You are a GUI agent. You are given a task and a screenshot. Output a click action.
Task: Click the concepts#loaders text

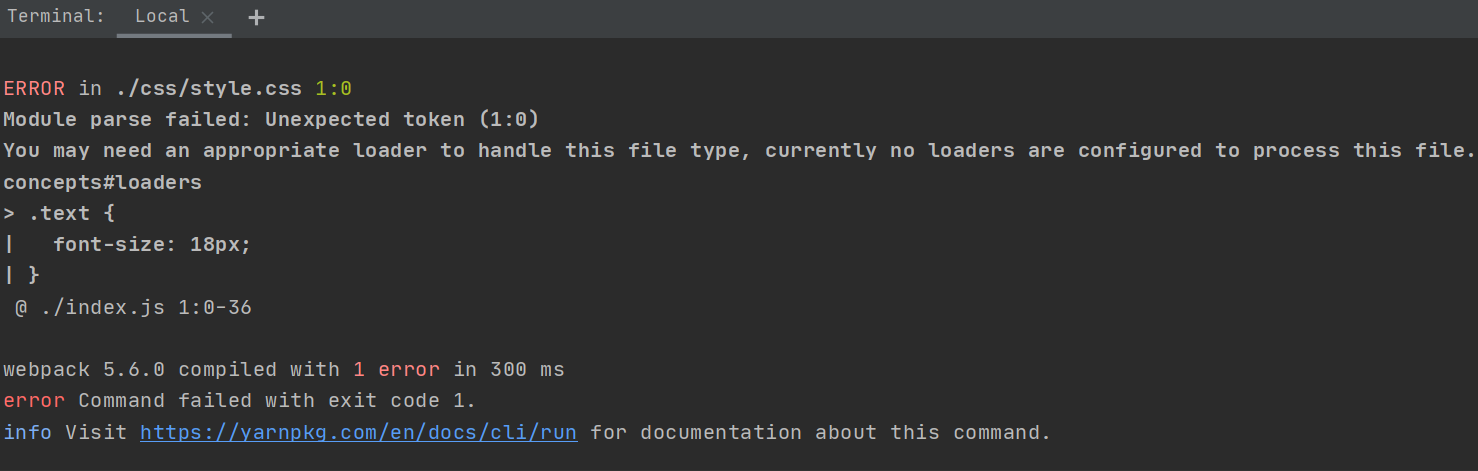pyautogui.click(x=102, y=182)
